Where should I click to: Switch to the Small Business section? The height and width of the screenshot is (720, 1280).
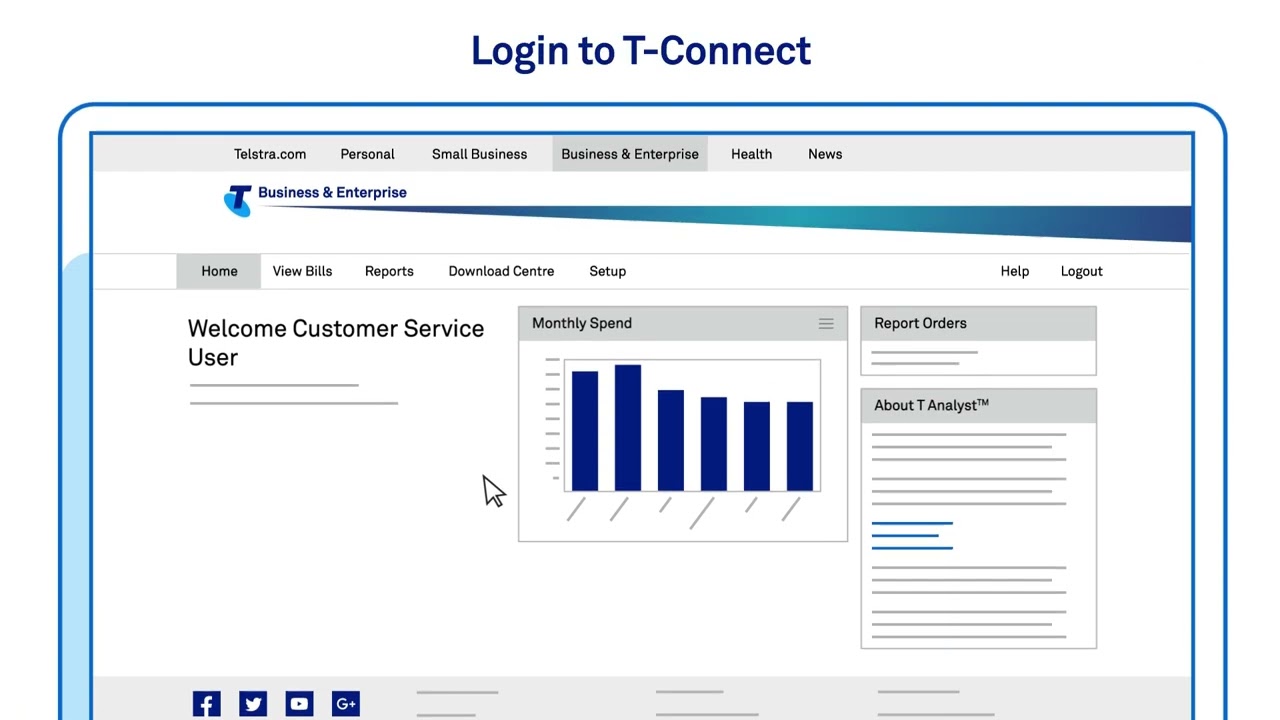(479, 154)
